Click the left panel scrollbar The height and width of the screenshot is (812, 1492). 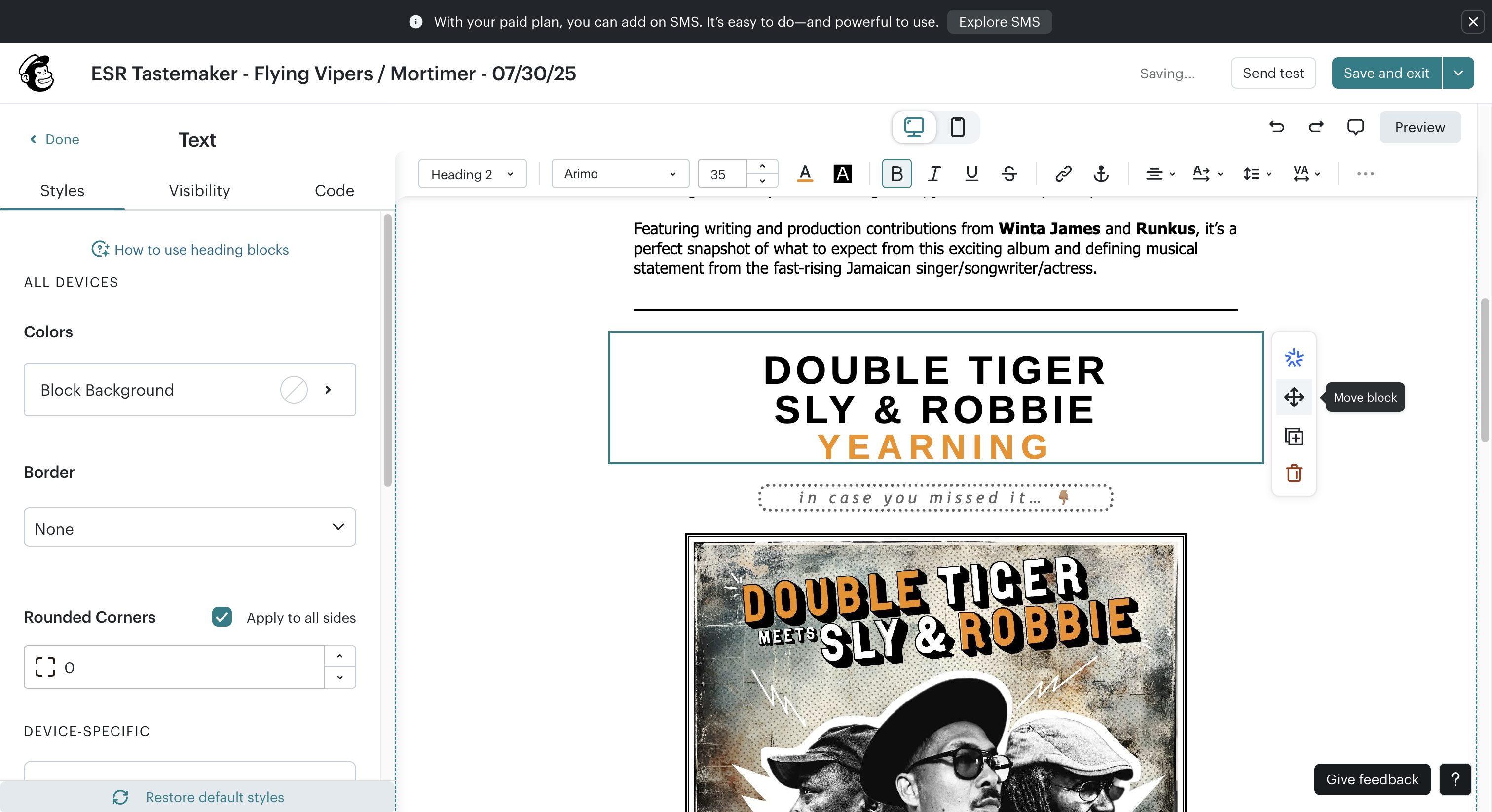(x=387, y=350)
